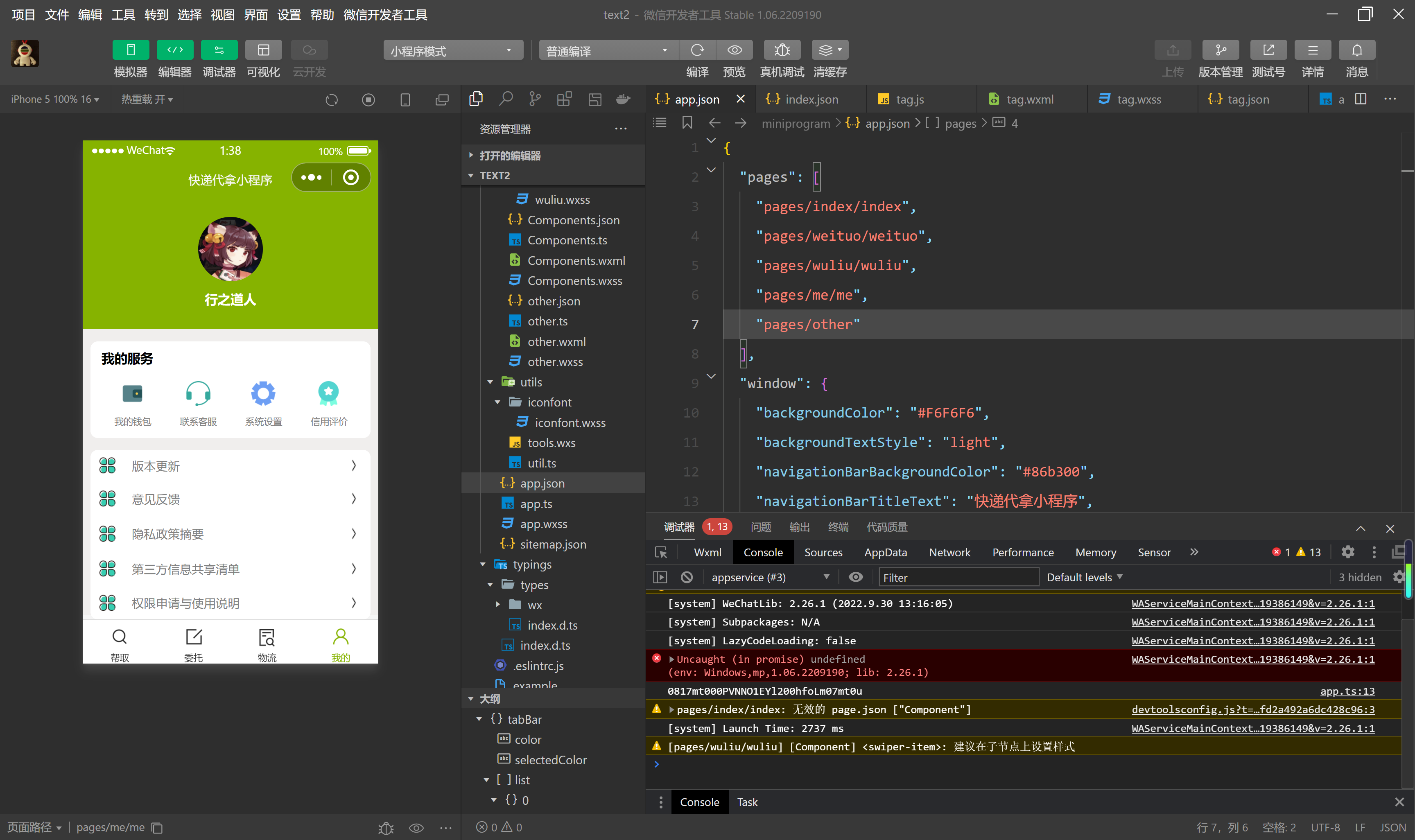The height and width of the screenshot is (840, 1415).
Task: Open the app.ts:13 source link
Action: click(x=1347, y=691)
